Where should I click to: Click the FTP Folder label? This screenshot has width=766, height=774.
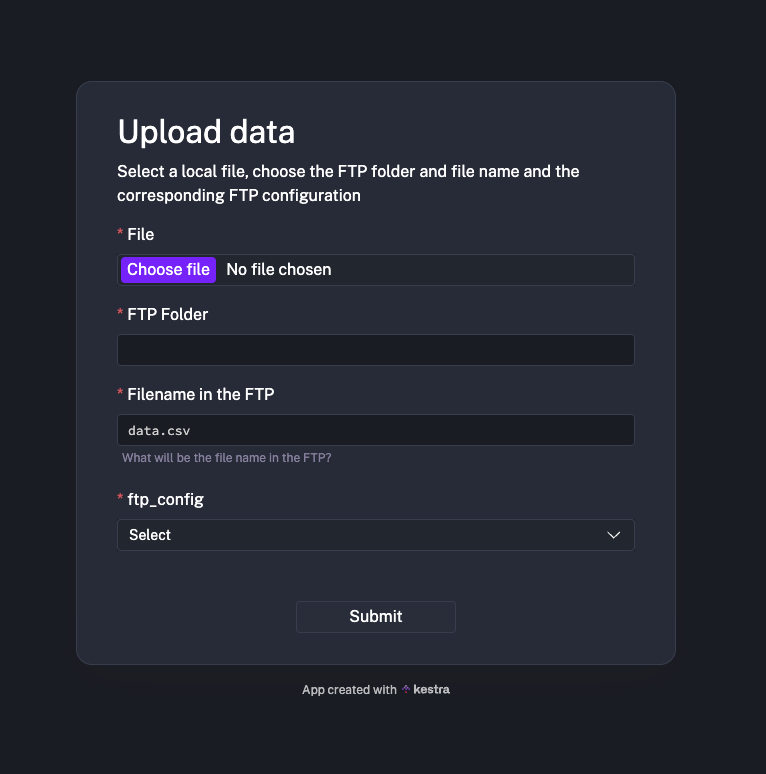[x=168, y=314]
